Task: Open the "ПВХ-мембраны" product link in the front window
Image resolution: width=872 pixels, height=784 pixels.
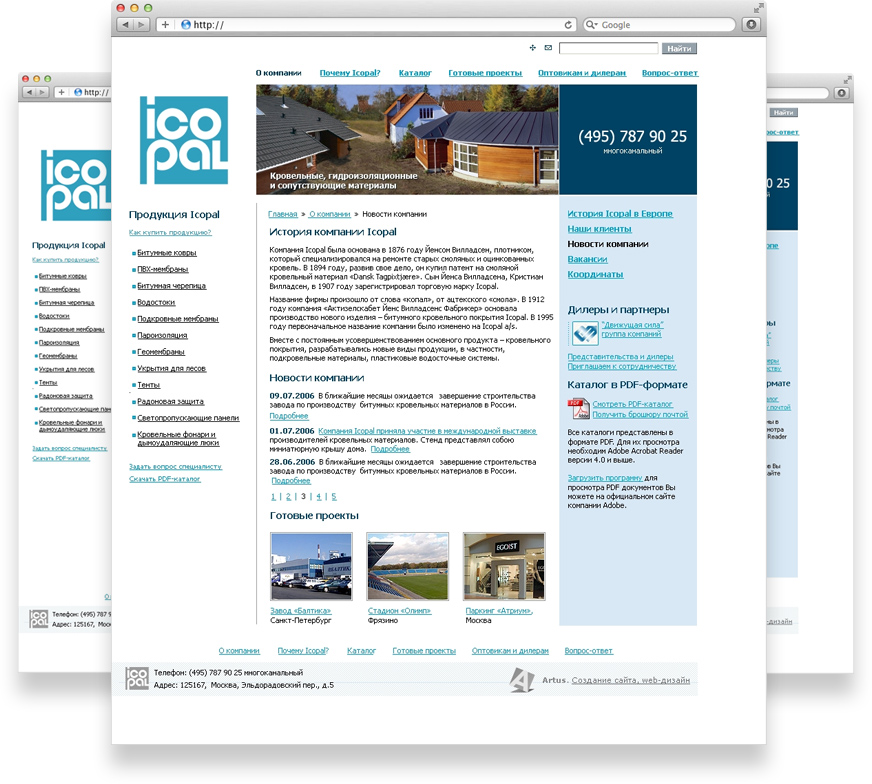Action: [163, 269]
